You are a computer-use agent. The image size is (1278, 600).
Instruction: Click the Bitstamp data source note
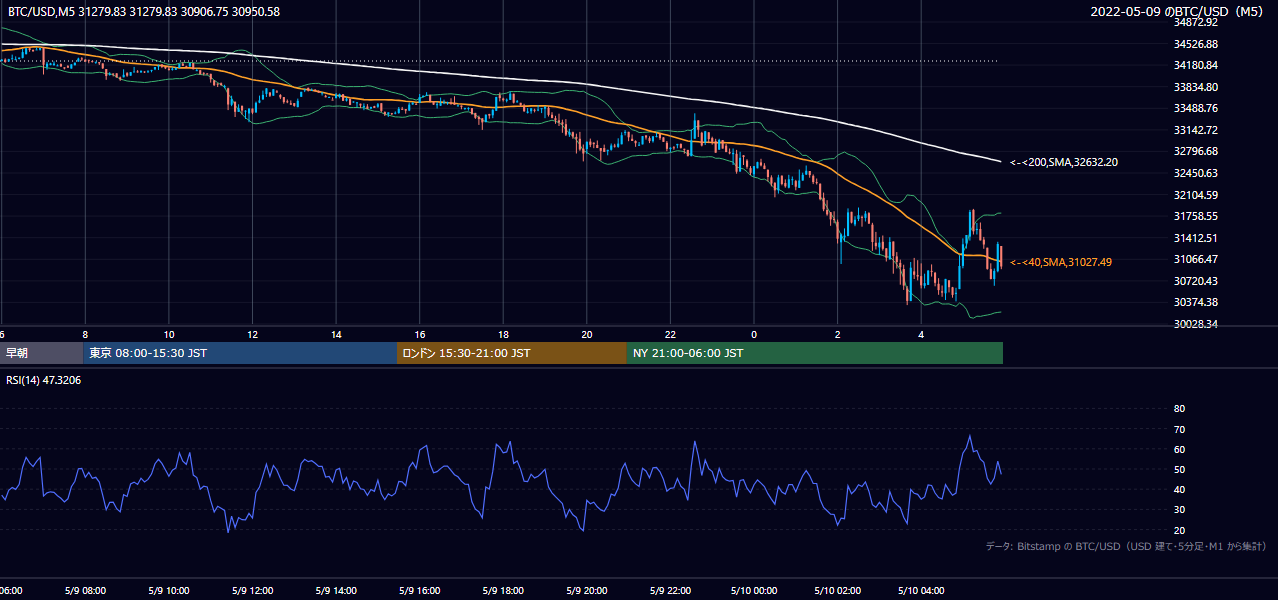(x=1126, y=546)
